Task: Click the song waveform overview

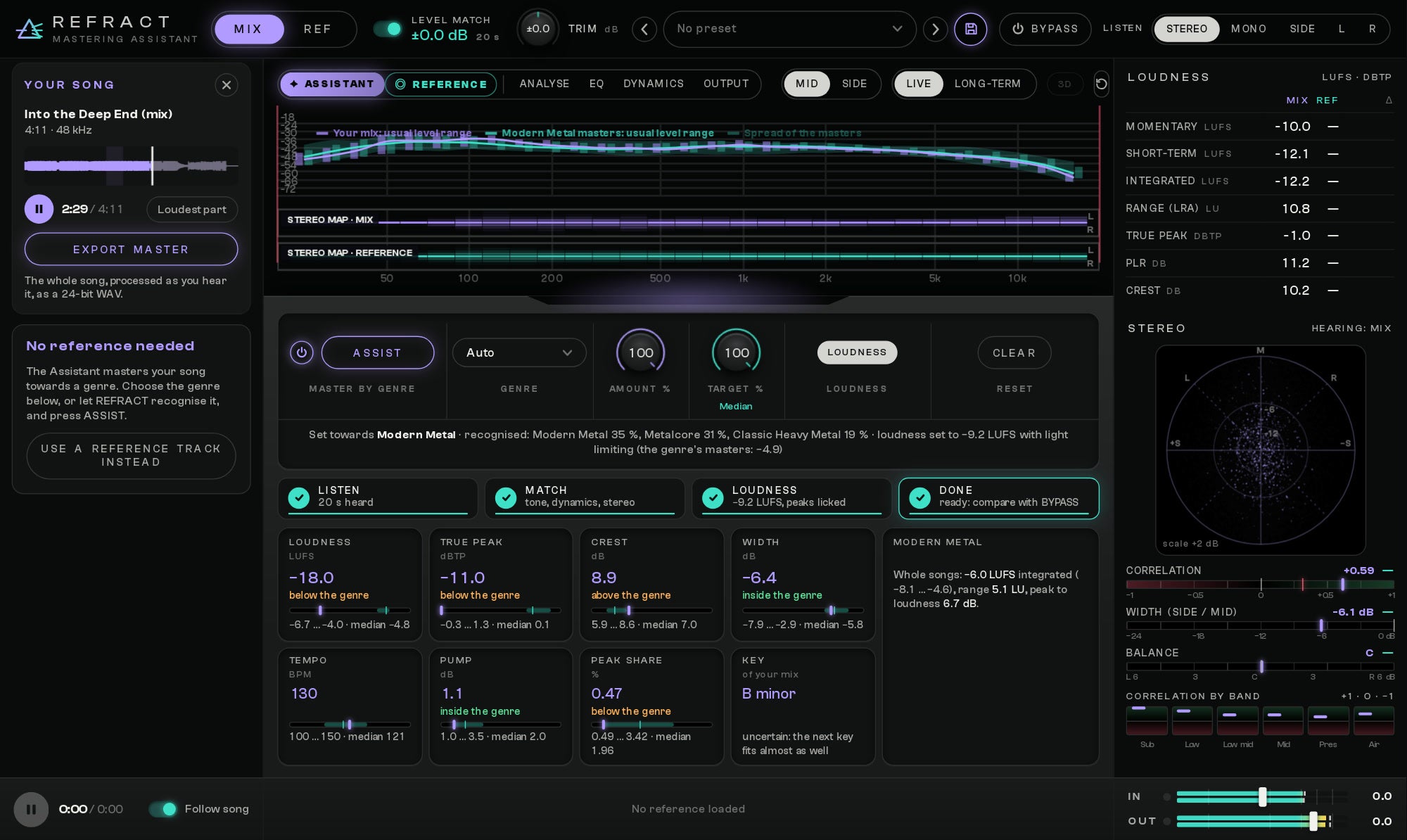Action: pos(131,166)
